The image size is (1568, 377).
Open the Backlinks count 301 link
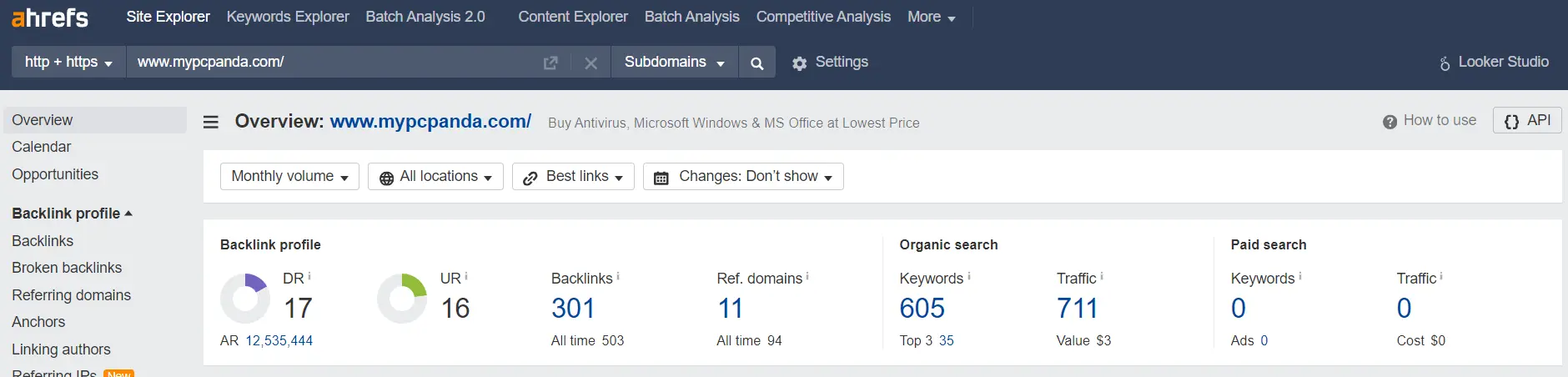tap(573, 309)
